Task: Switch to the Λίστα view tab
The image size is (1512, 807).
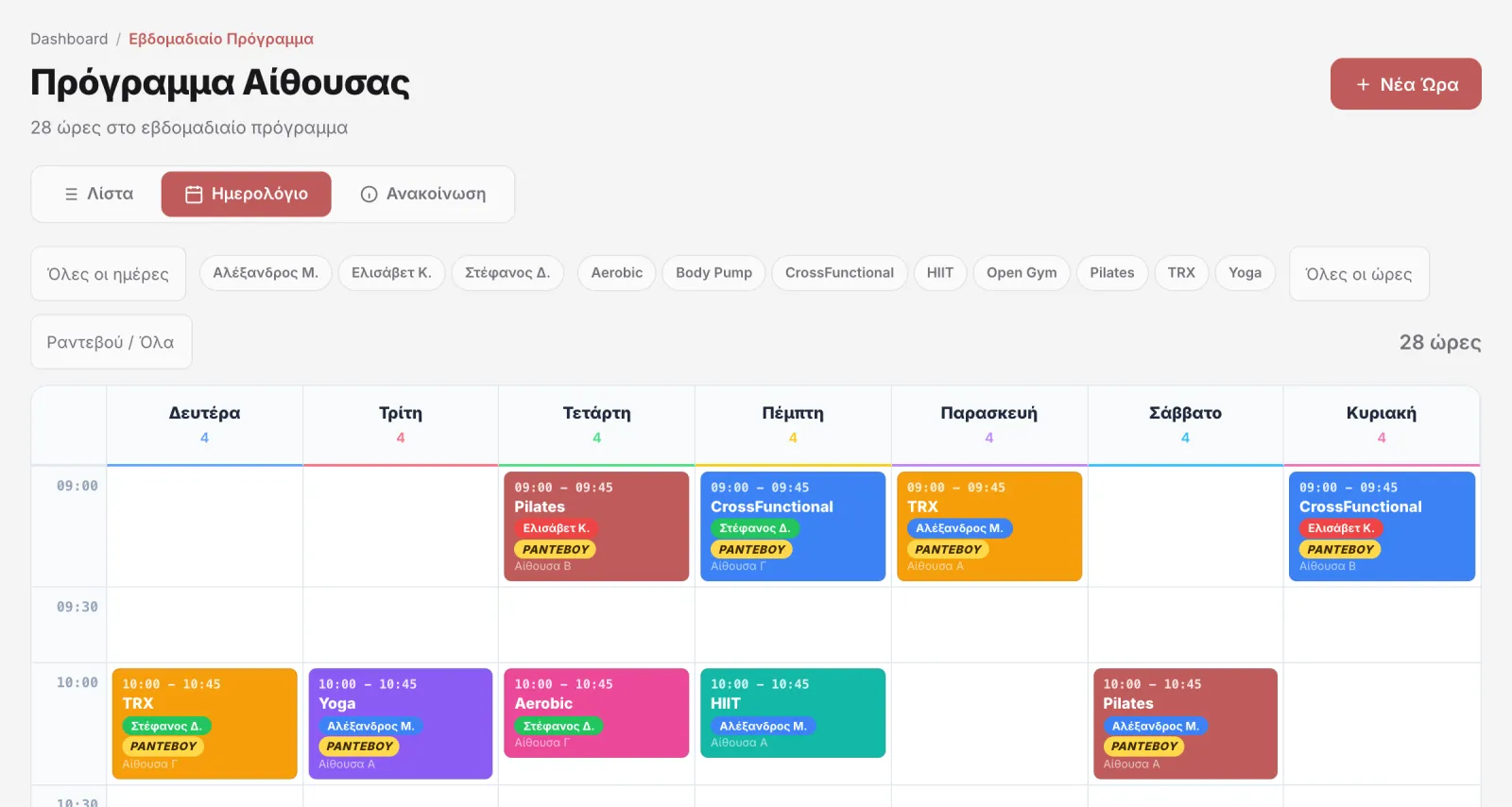Action: point(98,194)
